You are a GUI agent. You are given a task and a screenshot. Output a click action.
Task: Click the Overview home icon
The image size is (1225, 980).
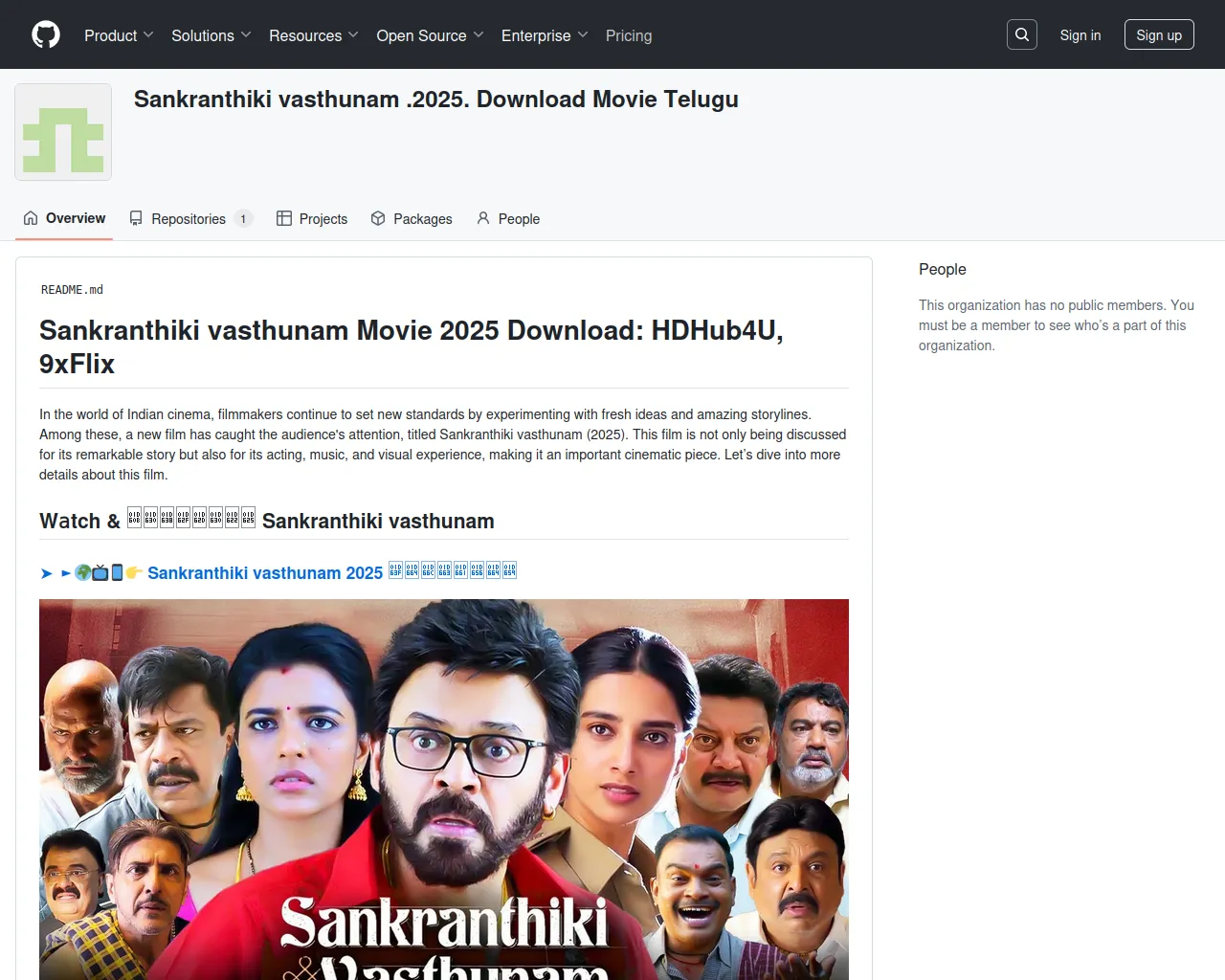pos(31,218)
